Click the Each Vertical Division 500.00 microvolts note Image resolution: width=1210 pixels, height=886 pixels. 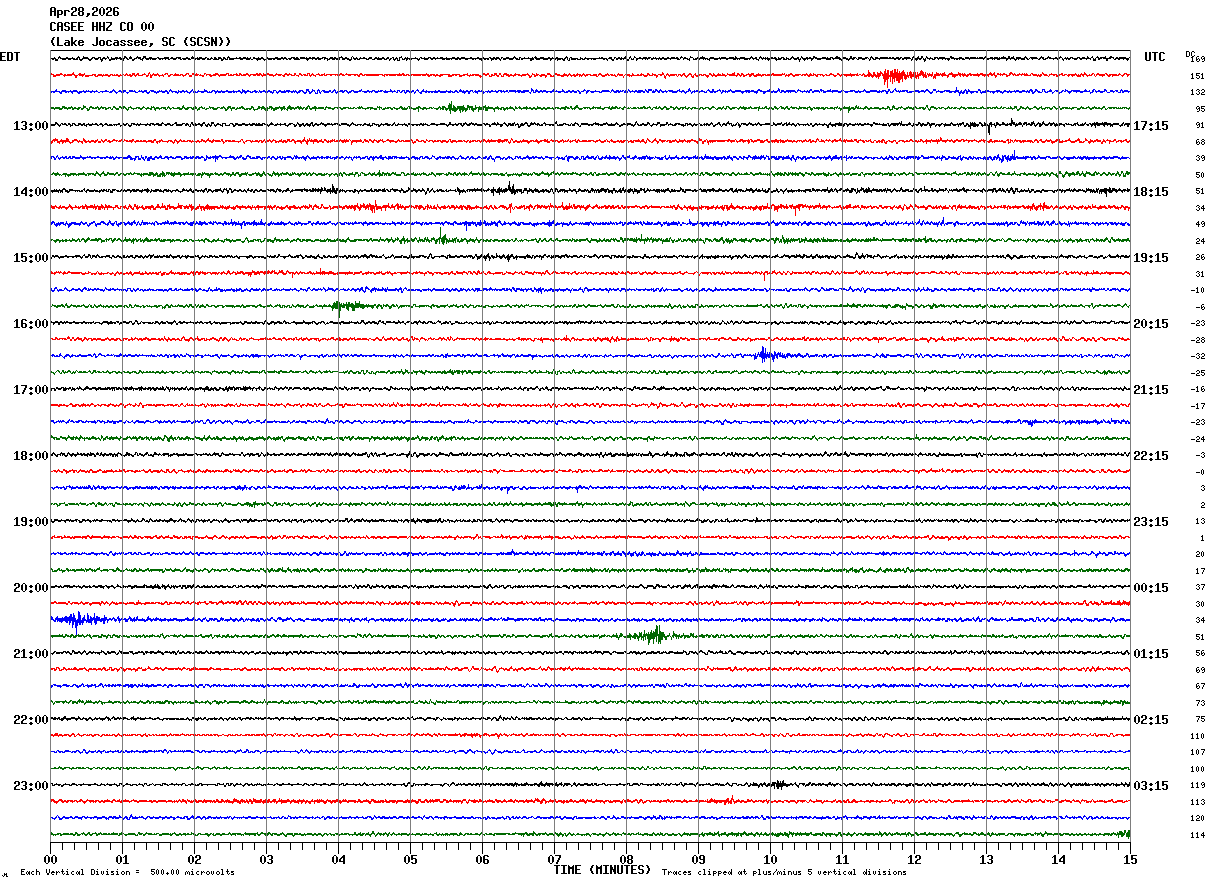(127, 873)
